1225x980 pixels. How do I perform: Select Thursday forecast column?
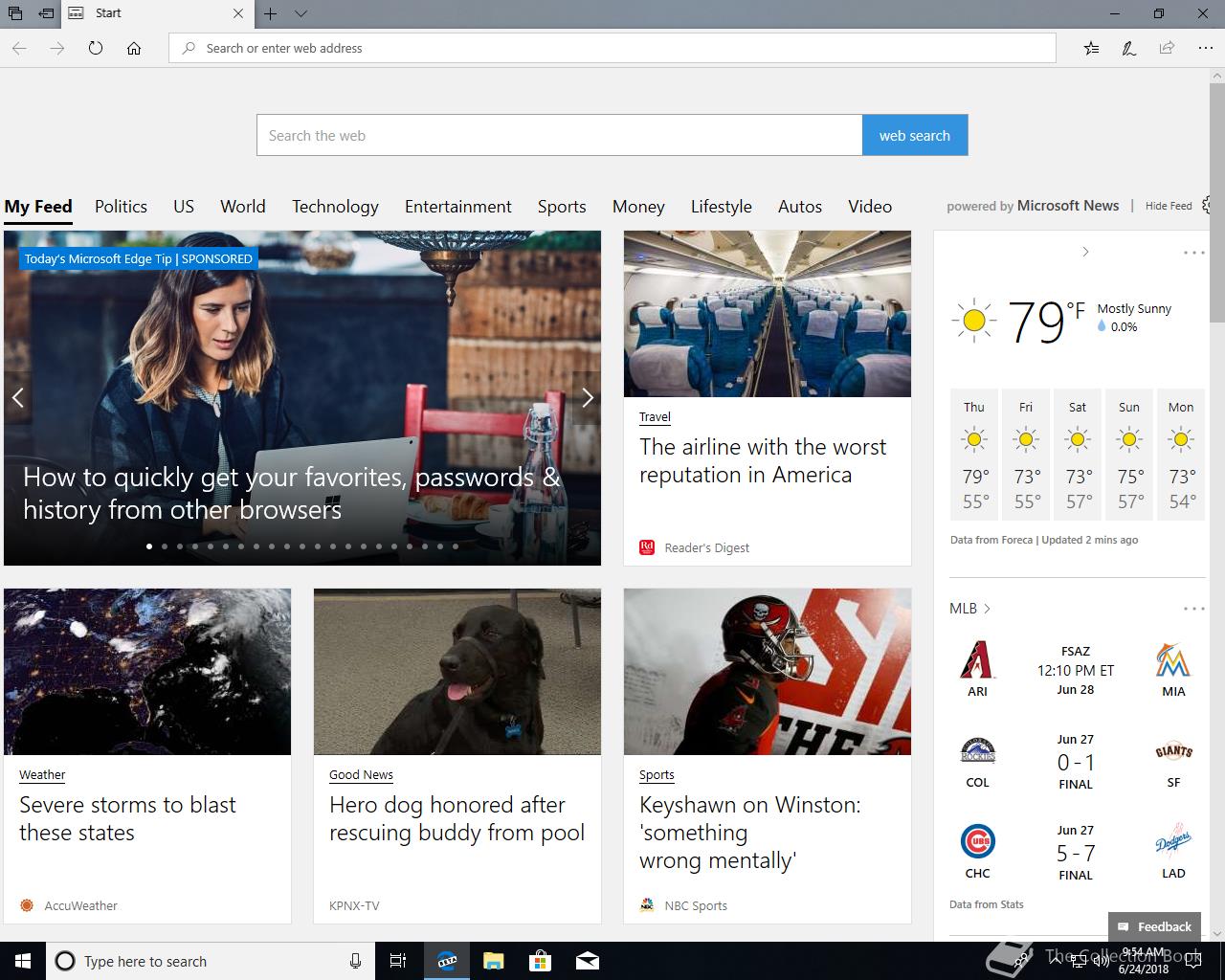tap(974, 454)
